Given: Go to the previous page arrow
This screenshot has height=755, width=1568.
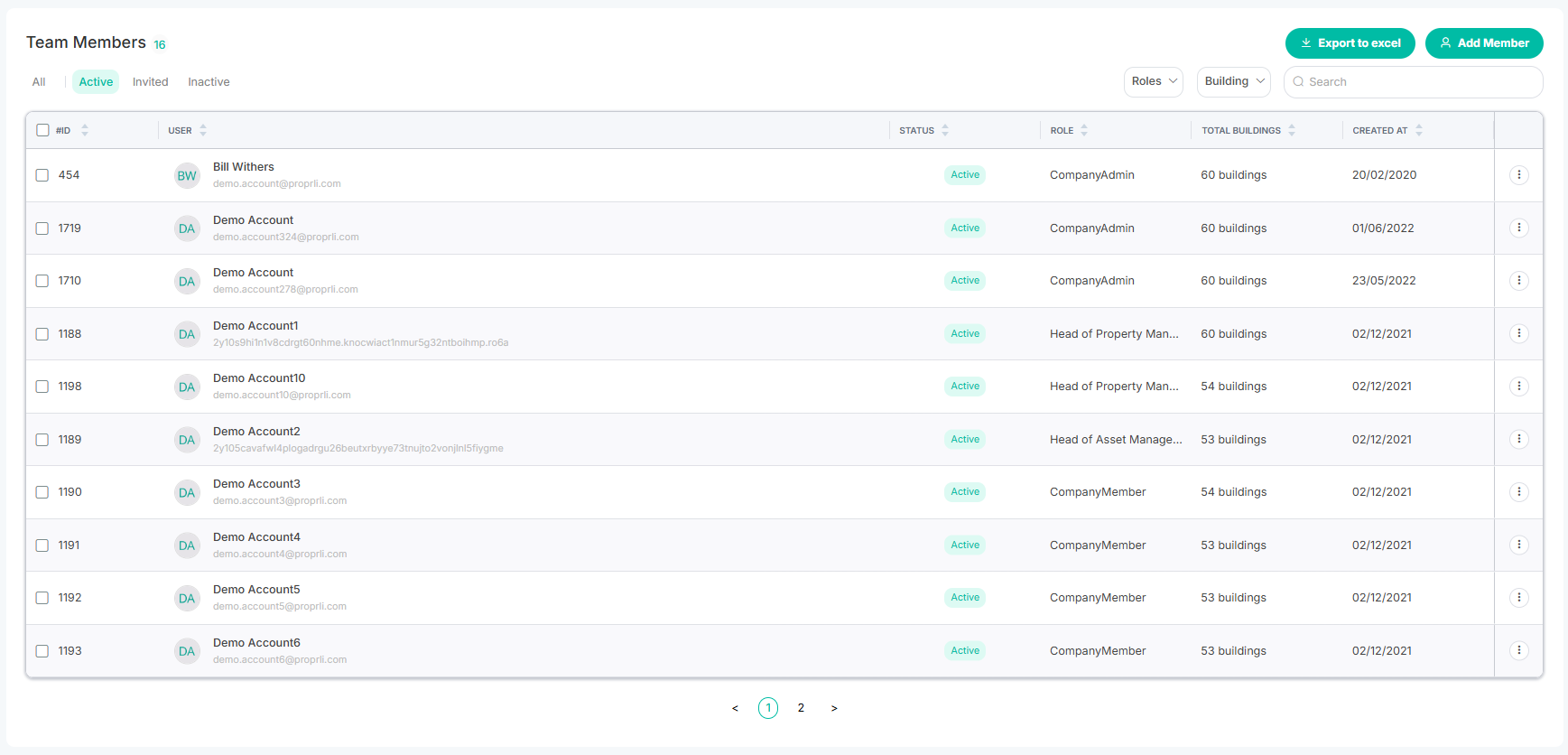Looking at the screenshot, I should click(x=735, y=708).
